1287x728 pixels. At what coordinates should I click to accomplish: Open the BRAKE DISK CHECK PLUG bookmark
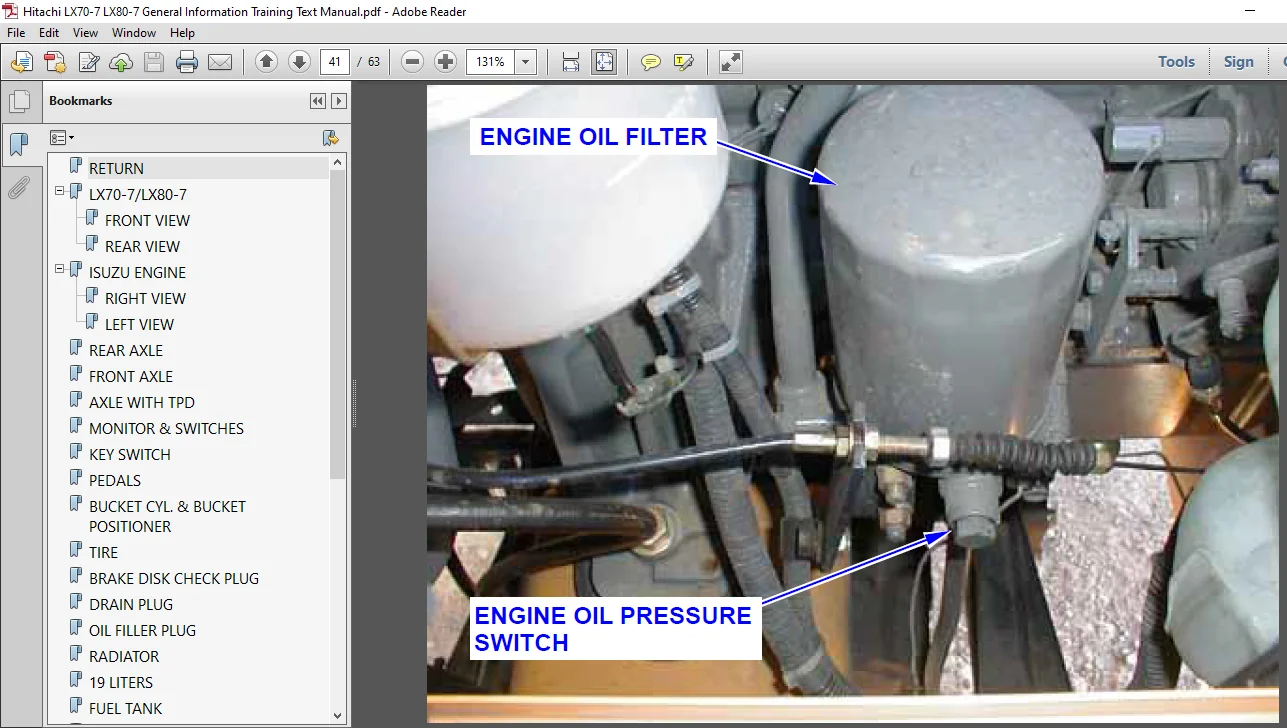point(174,578)
